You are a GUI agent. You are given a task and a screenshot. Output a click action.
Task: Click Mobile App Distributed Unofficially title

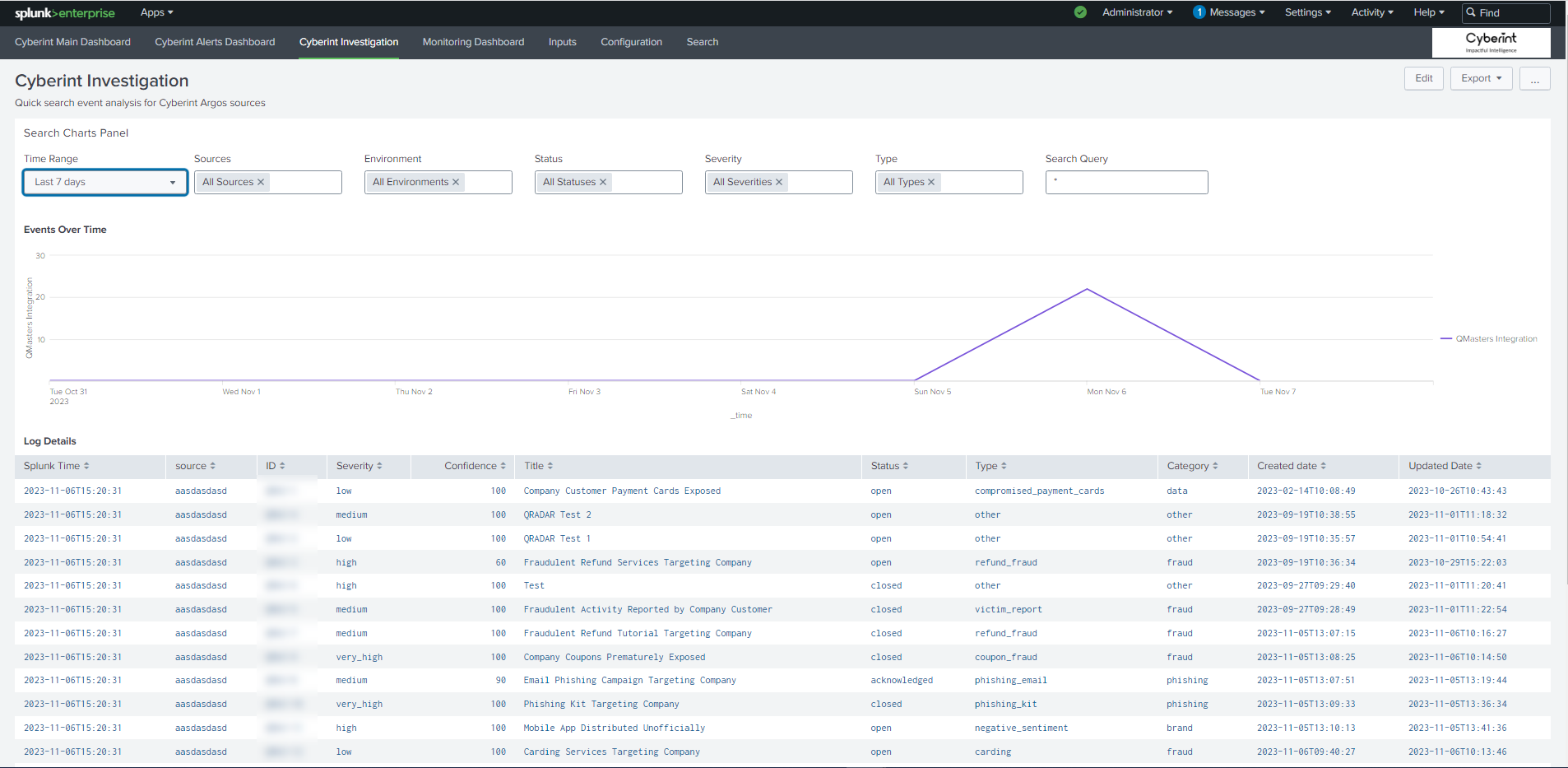coord(615,728)
